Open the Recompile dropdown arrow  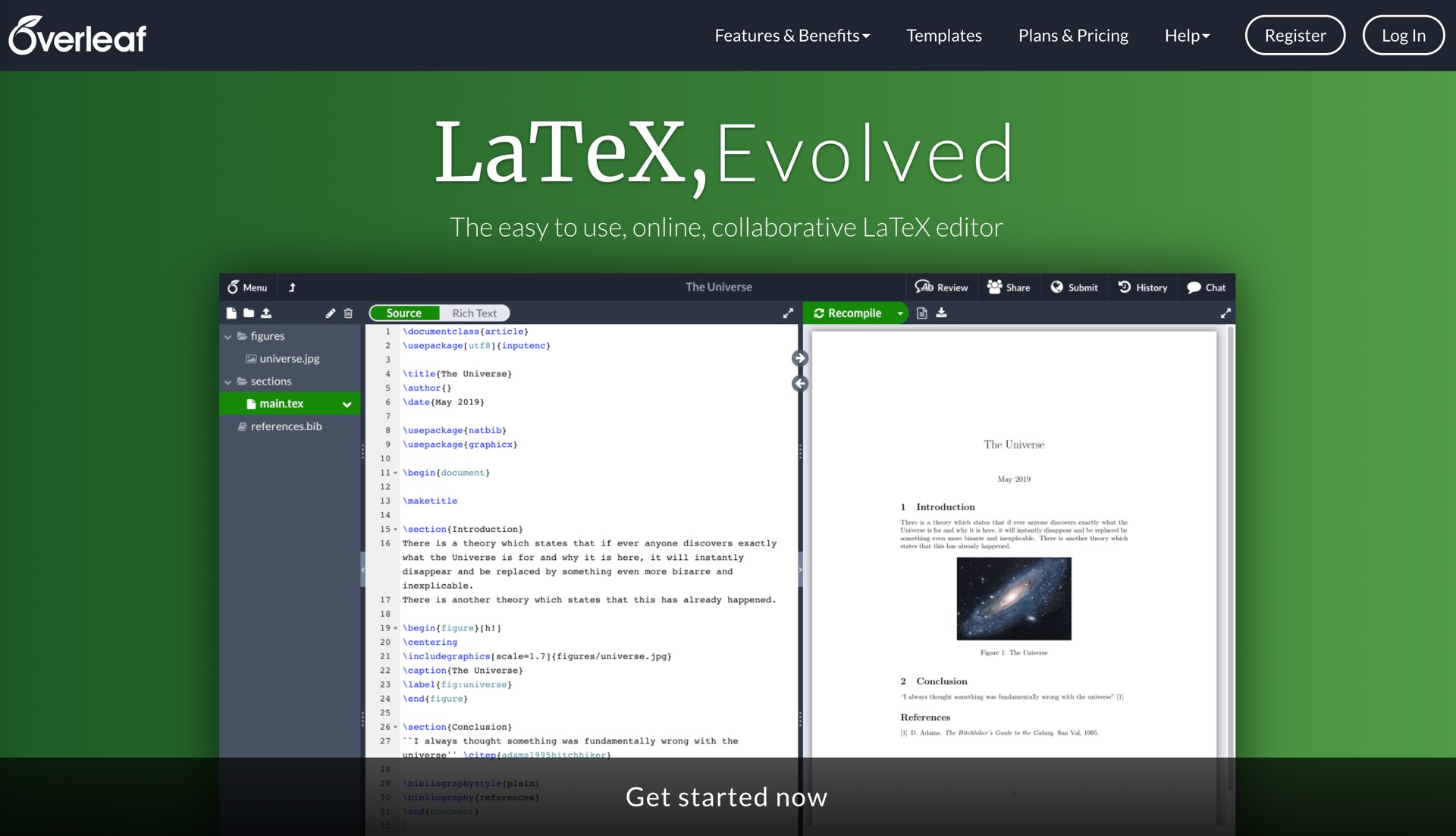(x=900, y=313)
